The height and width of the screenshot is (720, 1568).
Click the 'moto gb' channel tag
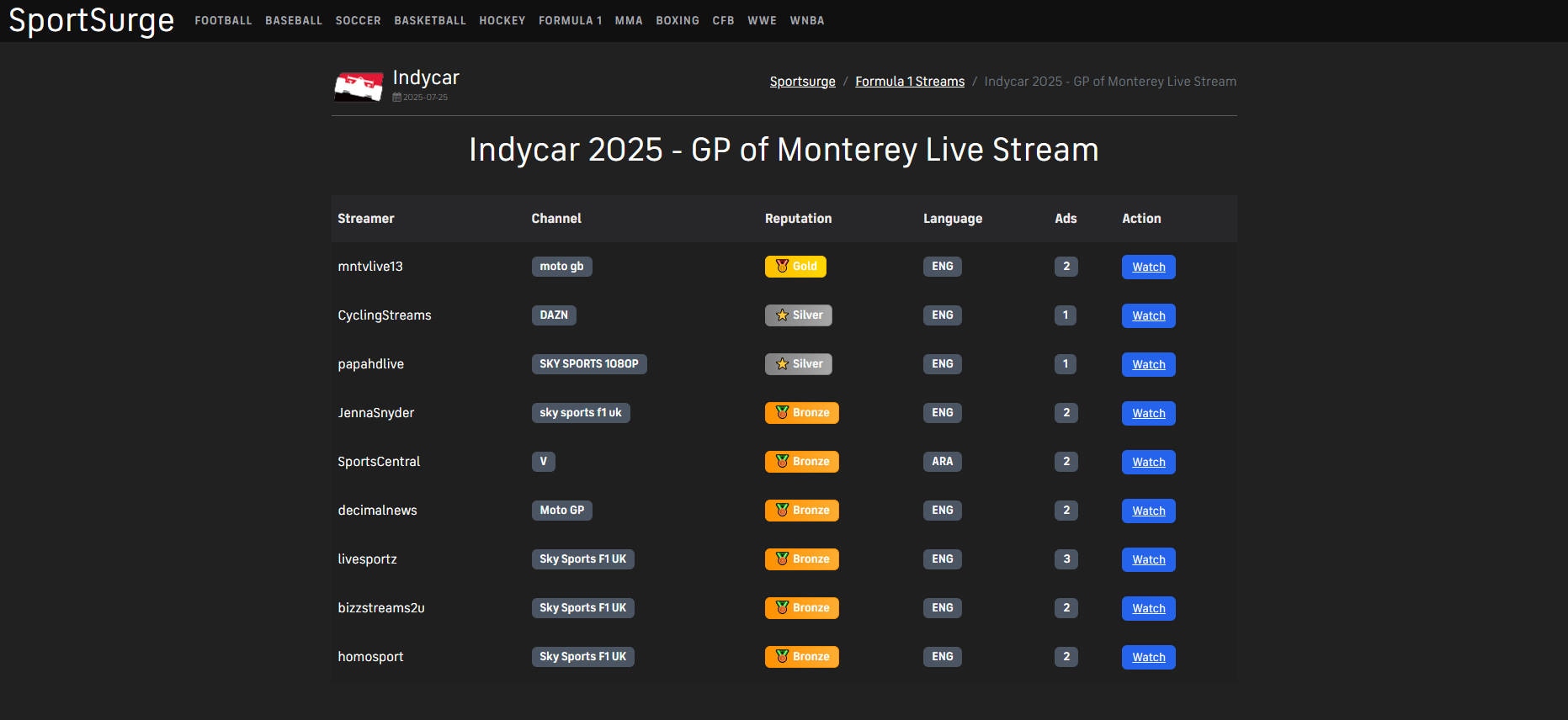[x=562, y=267]
